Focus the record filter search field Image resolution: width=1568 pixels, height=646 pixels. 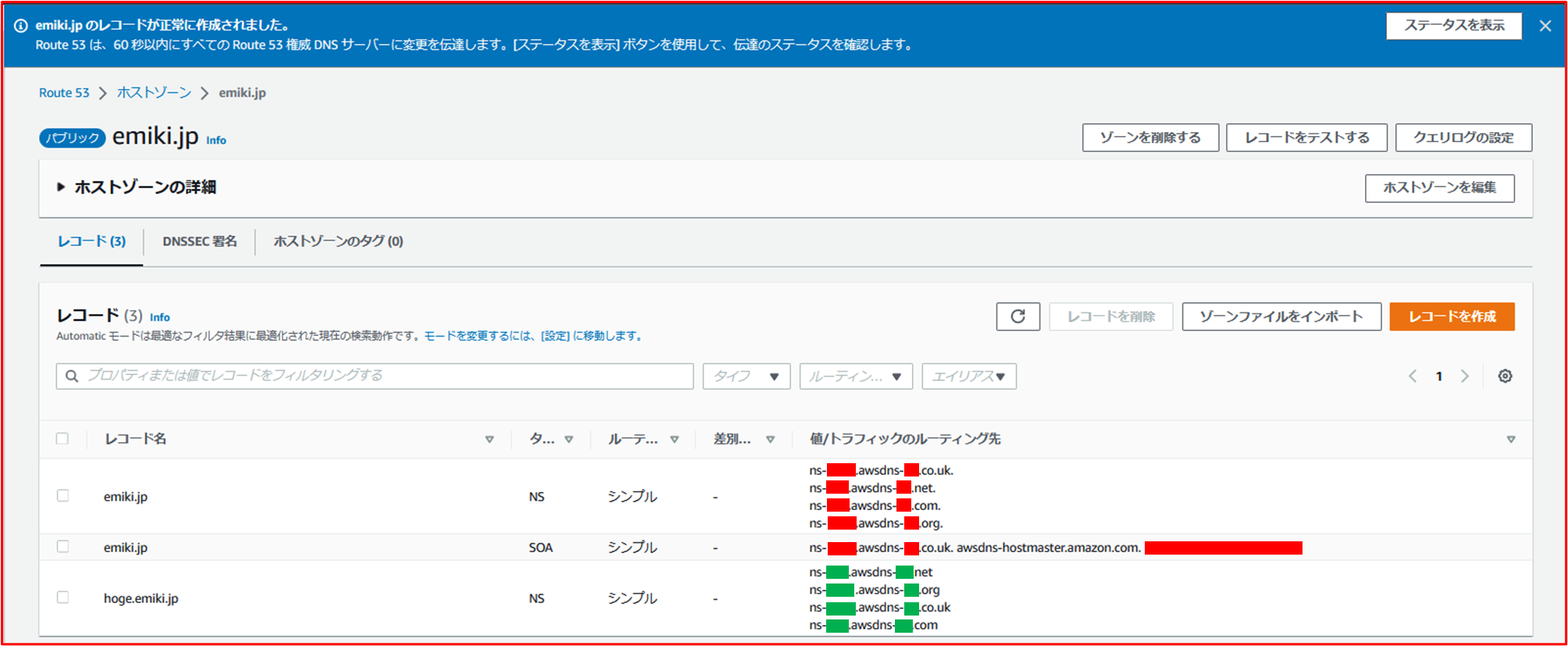pos(375,376)
